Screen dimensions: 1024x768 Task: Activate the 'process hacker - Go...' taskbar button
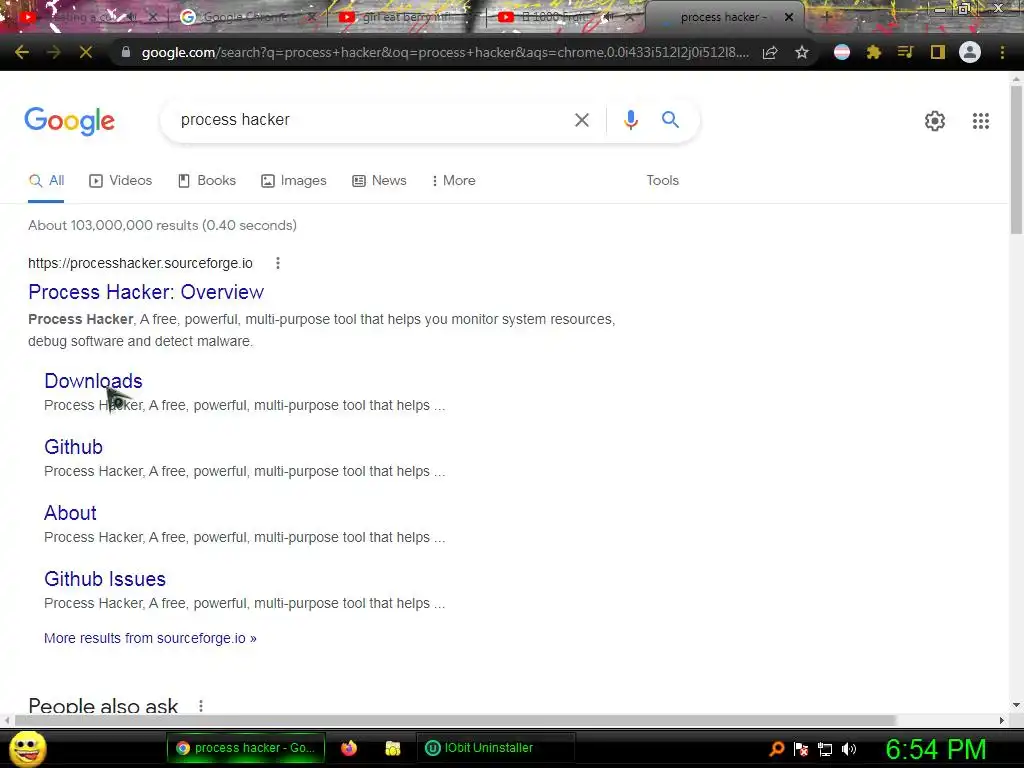pyautogui.click(x=246, y=748)
